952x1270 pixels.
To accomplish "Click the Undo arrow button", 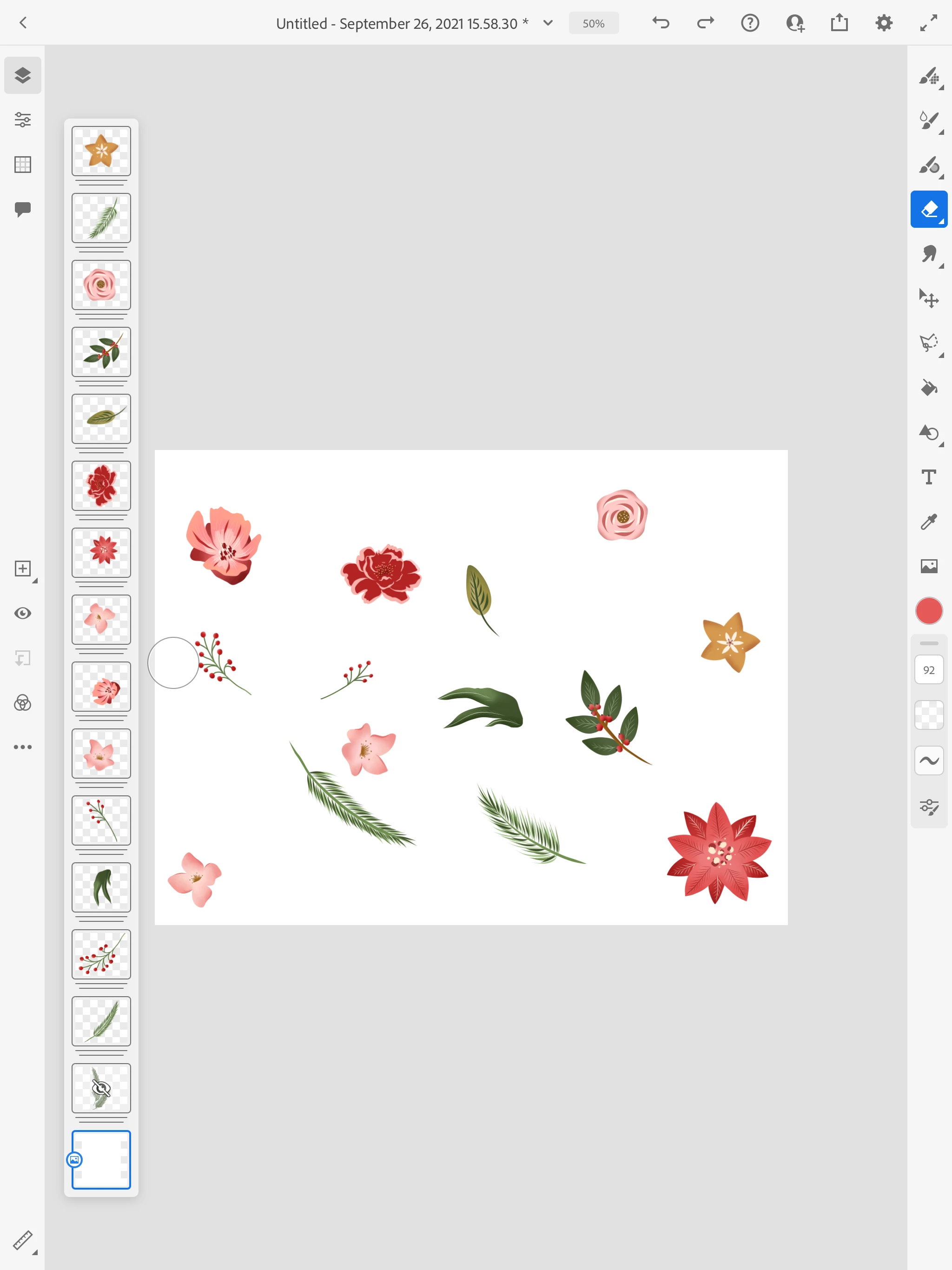I will pyautogui.click(x=661, y=23).
